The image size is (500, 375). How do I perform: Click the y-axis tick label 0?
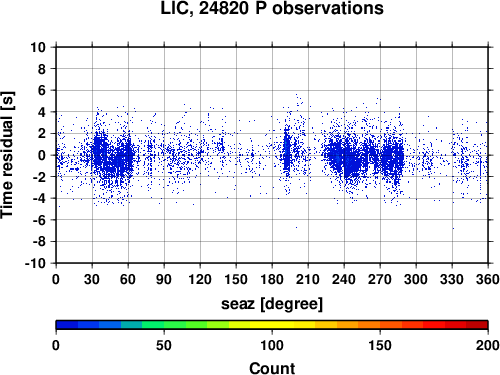[42, 155]
